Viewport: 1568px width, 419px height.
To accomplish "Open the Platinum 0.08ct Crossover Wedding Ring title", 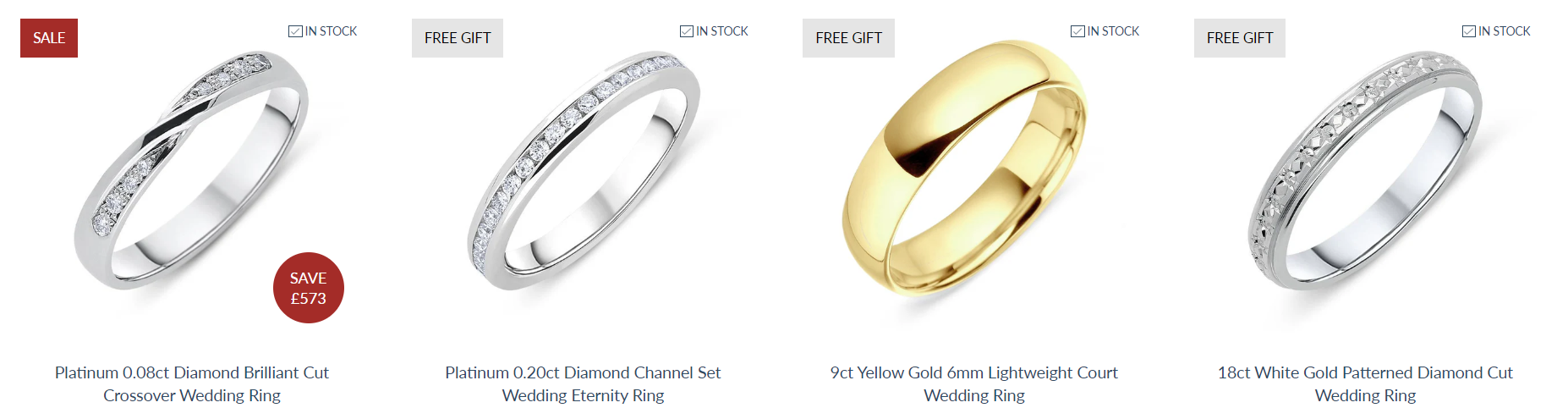I will coord(192,383).
